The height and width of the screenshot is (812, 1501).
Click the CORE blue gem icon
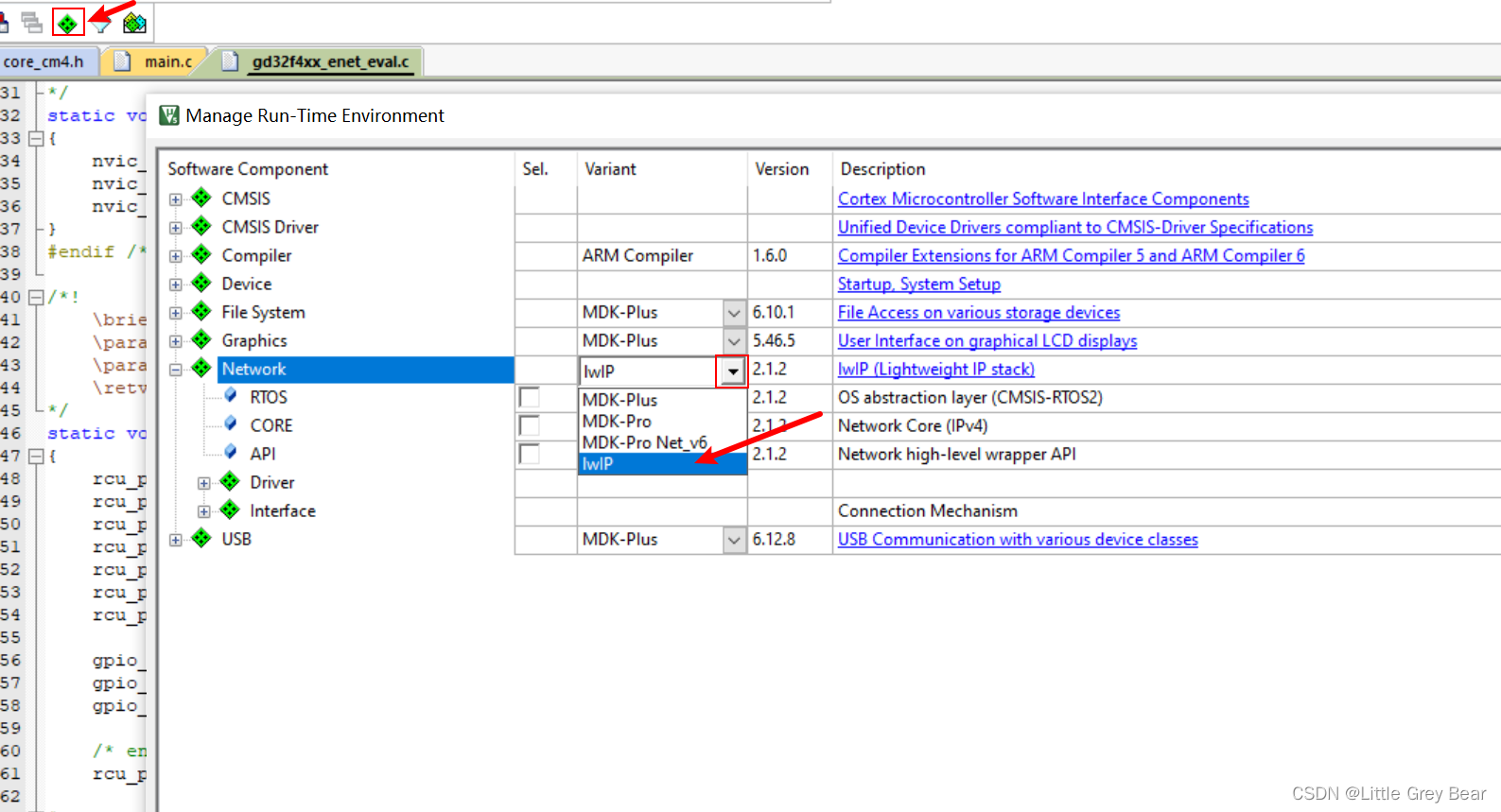coord(231,423)
